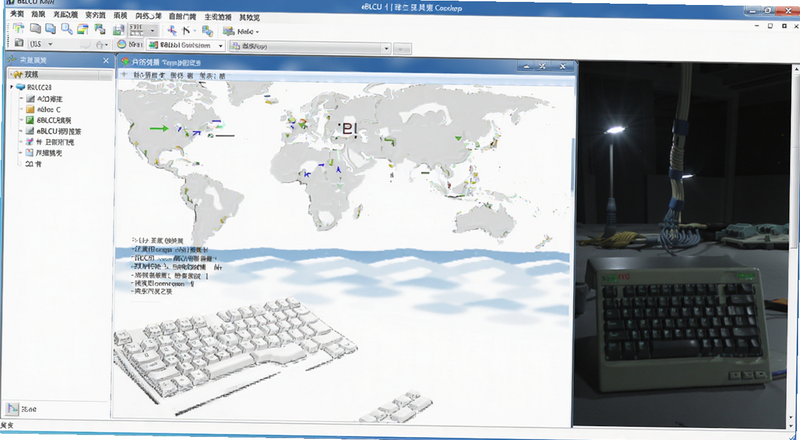Click the blue overlapping pages copy icon
The width and height of the screenshot is (800, 440).
[51, 29]
